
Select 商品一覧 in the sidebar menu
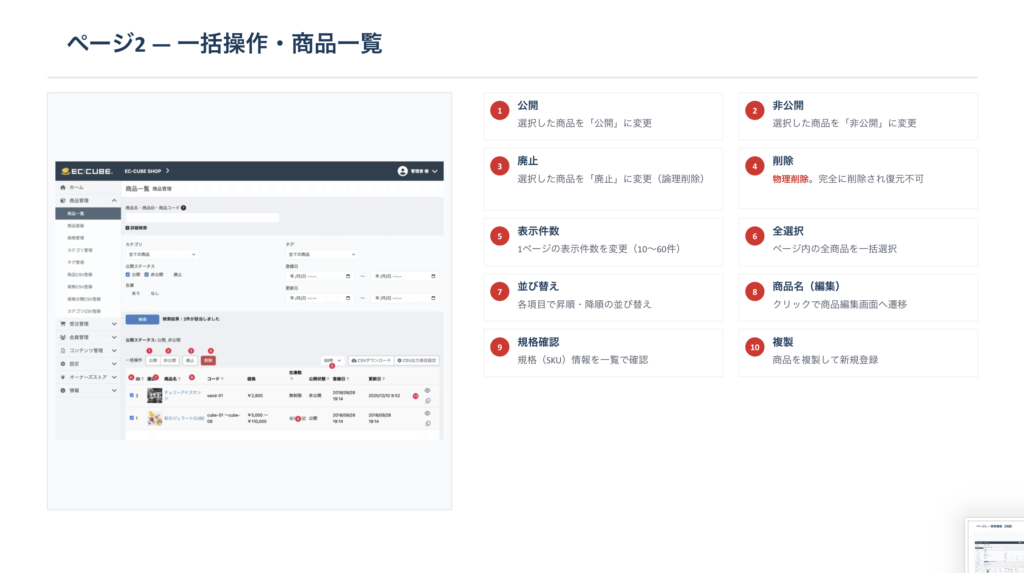point(76,214)
